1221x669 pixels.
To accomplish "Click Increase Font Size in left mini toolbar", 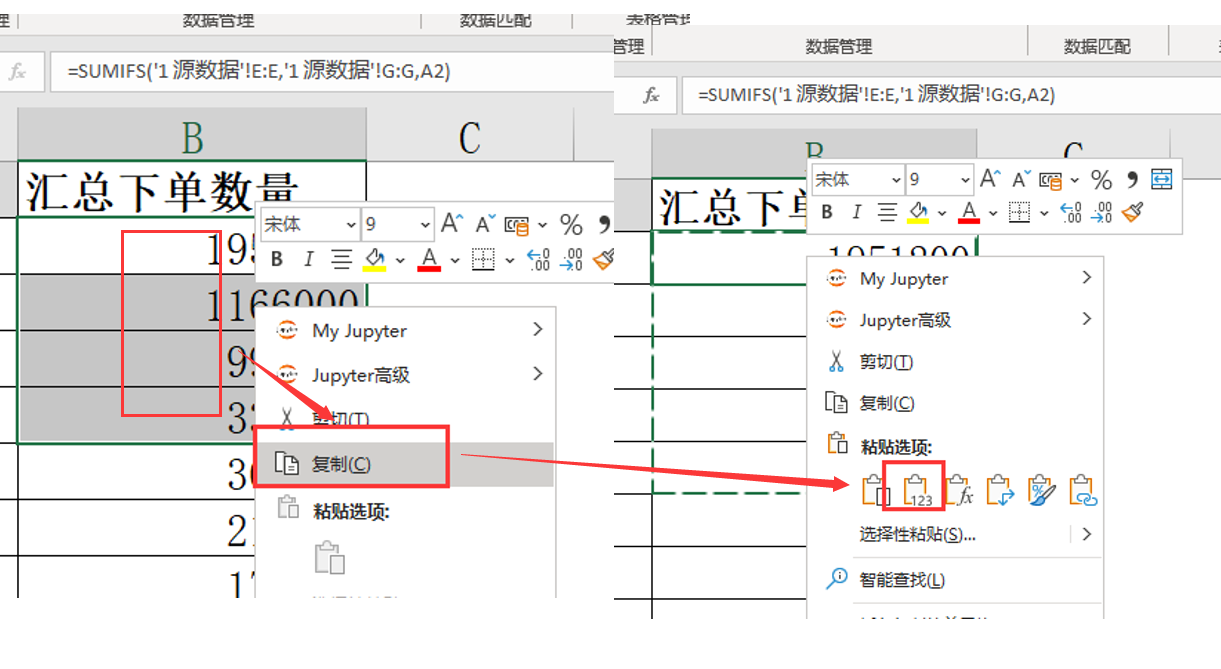I will coord(453,224).
